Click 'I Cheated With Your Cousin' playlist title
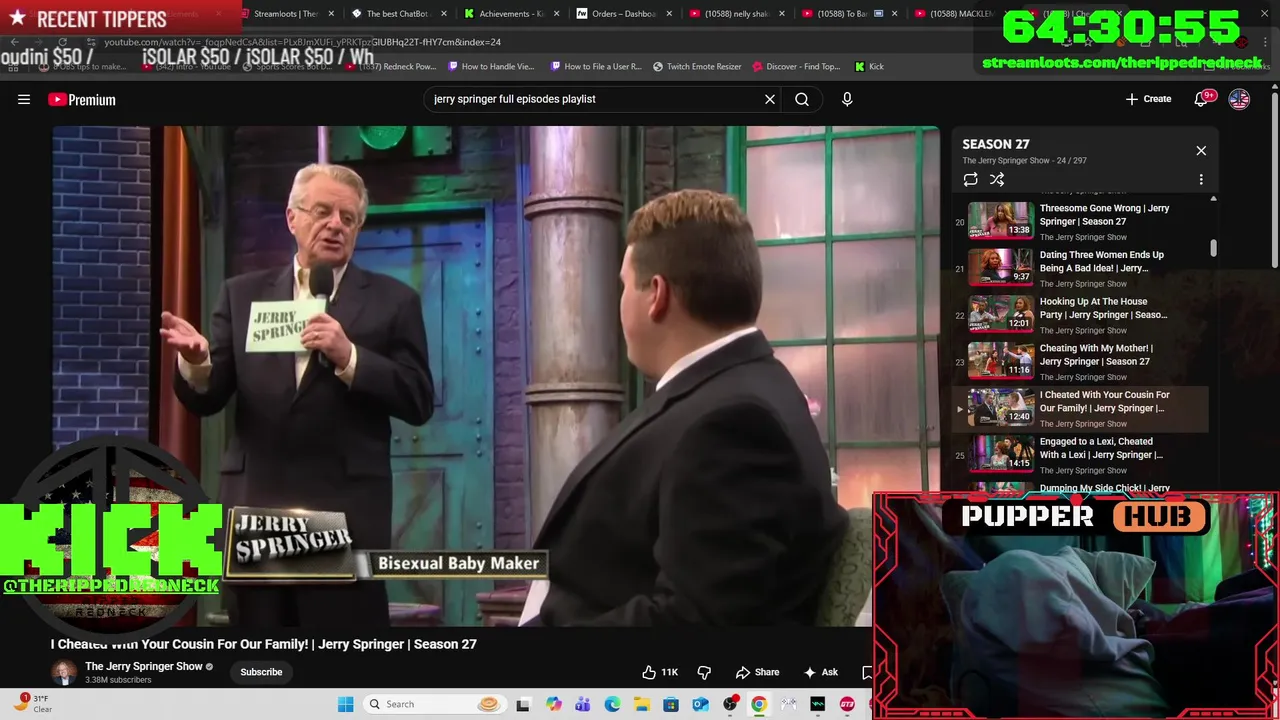Image resolution: width=1280 pixels, height=720 pixels. point(1104,401)
